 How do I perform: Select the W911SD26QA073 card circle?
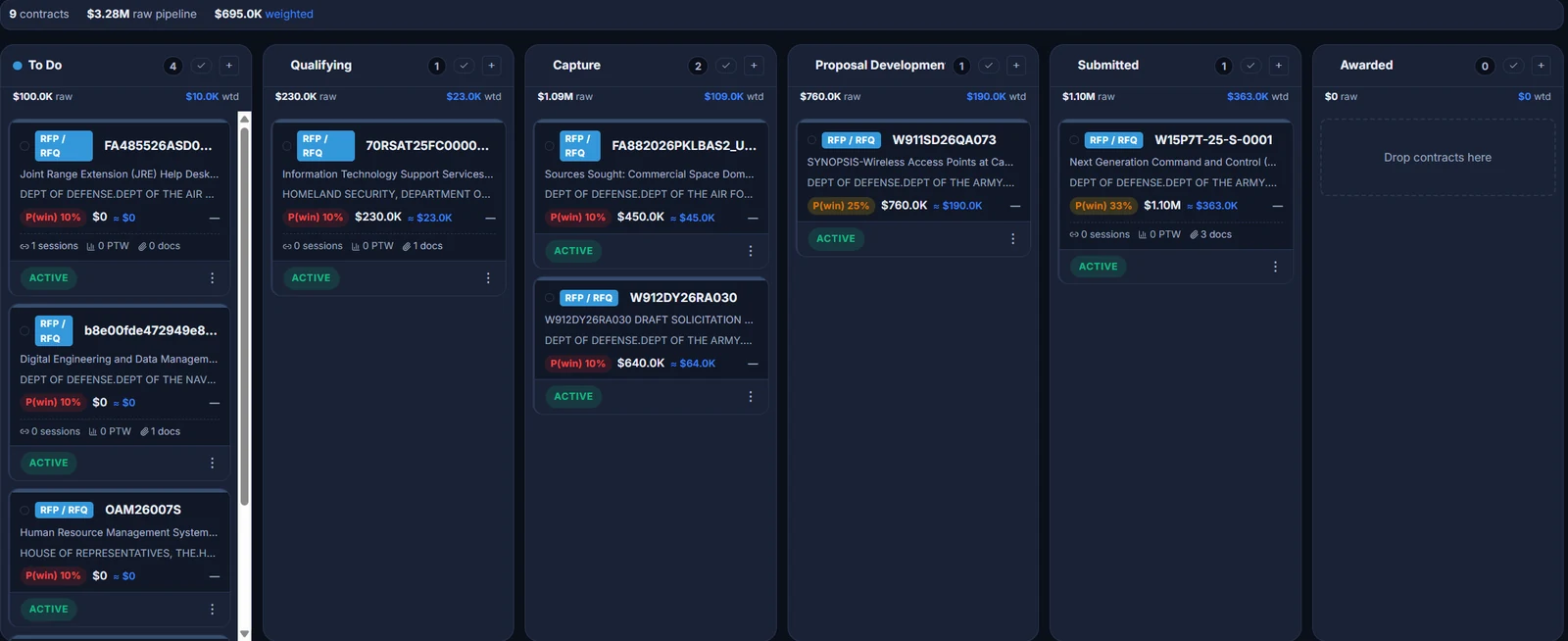click(x=812, y=140)
